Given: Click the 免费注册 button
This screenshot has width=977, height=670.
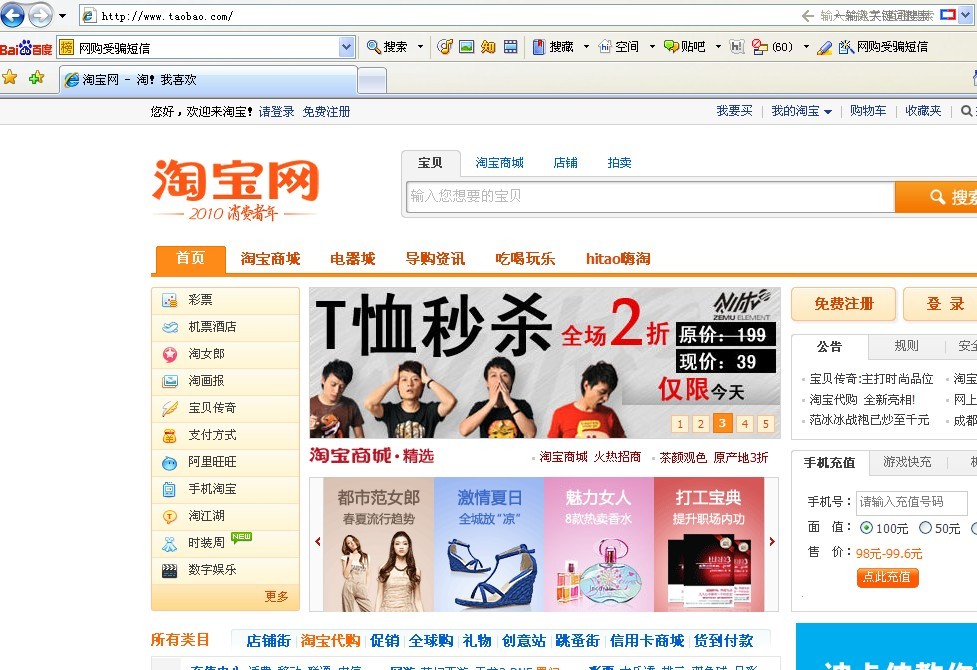Looking at the screenshot, I should click(843, 304).
